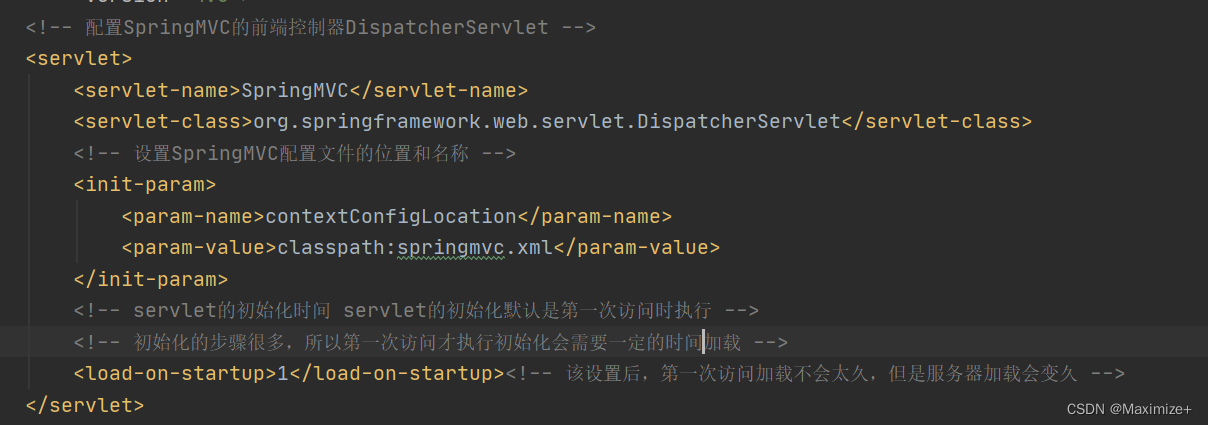Click the value 1 inside load-on-startup
Viewport: 1208px width, 425px height.
[x=283, y=374]
